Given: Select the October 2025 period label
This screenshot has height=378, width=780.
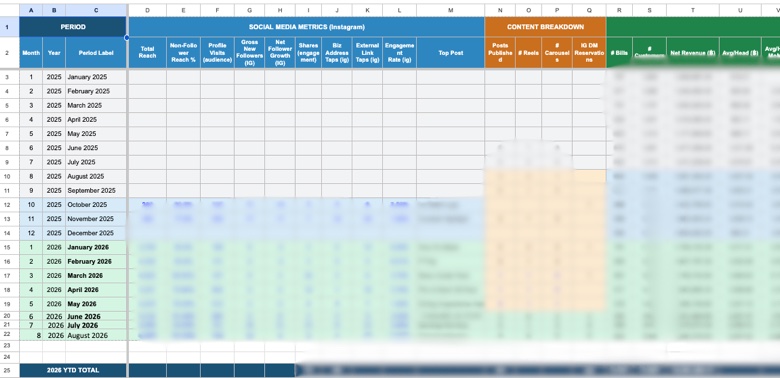Looking at the screenshot, I should pos(96,205).
